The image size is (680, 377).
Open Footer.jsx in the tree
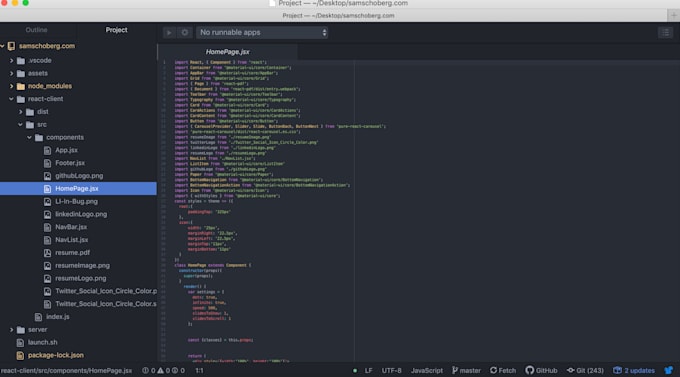(x=70, y=163)
